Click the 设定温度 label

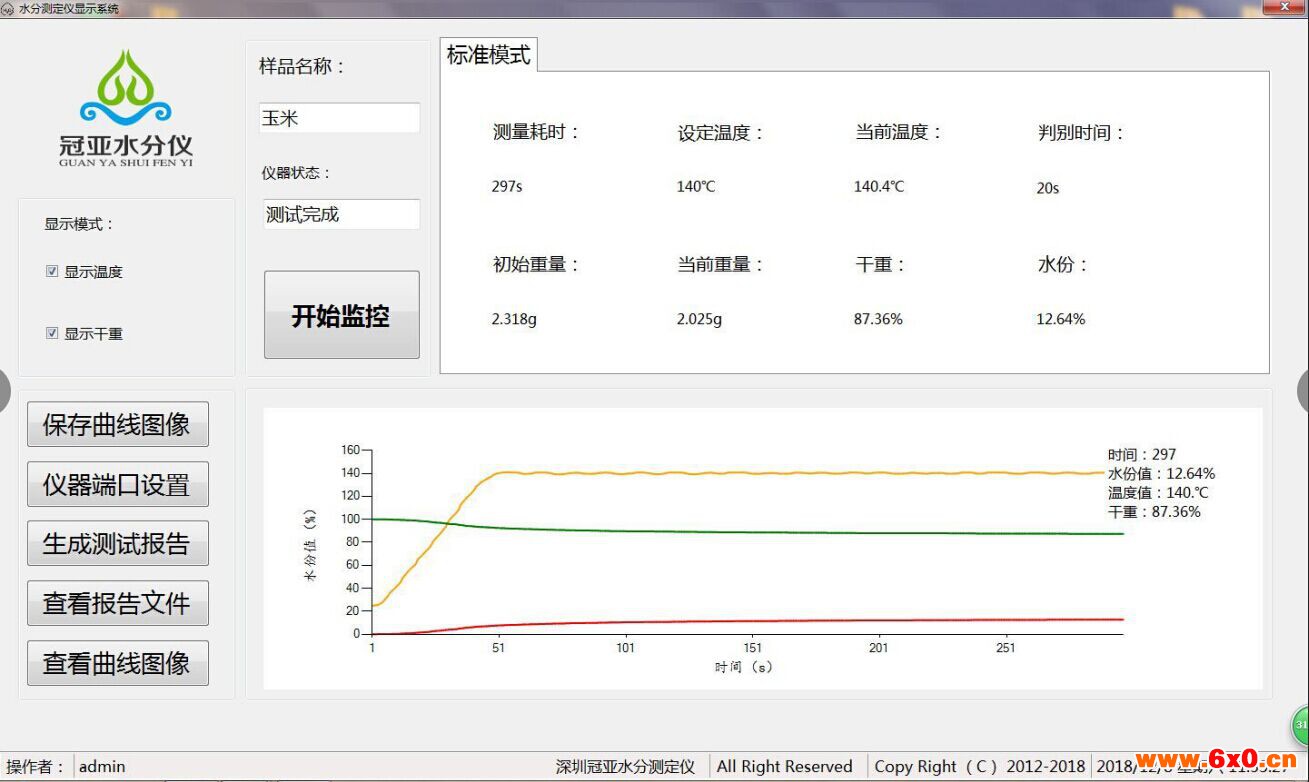coord(720,133)
